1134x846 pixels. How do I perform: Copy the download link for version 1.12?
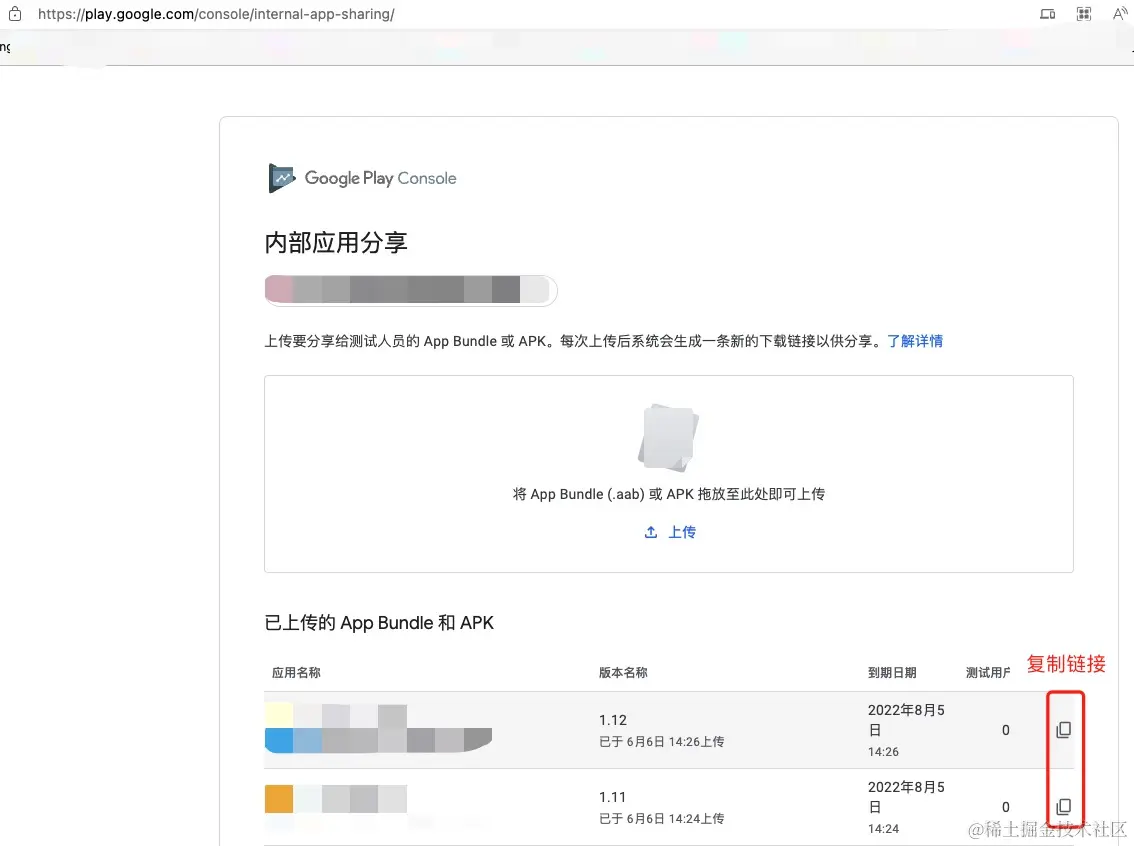pos(1064,729)
